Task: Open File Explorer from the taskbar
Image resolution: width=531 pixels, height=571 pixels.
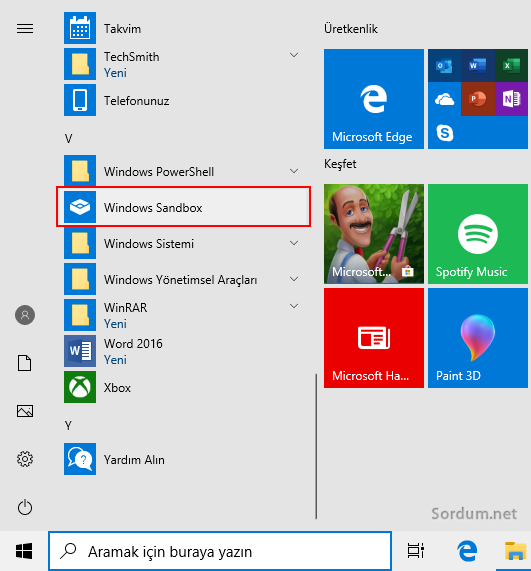Action: 515,551
